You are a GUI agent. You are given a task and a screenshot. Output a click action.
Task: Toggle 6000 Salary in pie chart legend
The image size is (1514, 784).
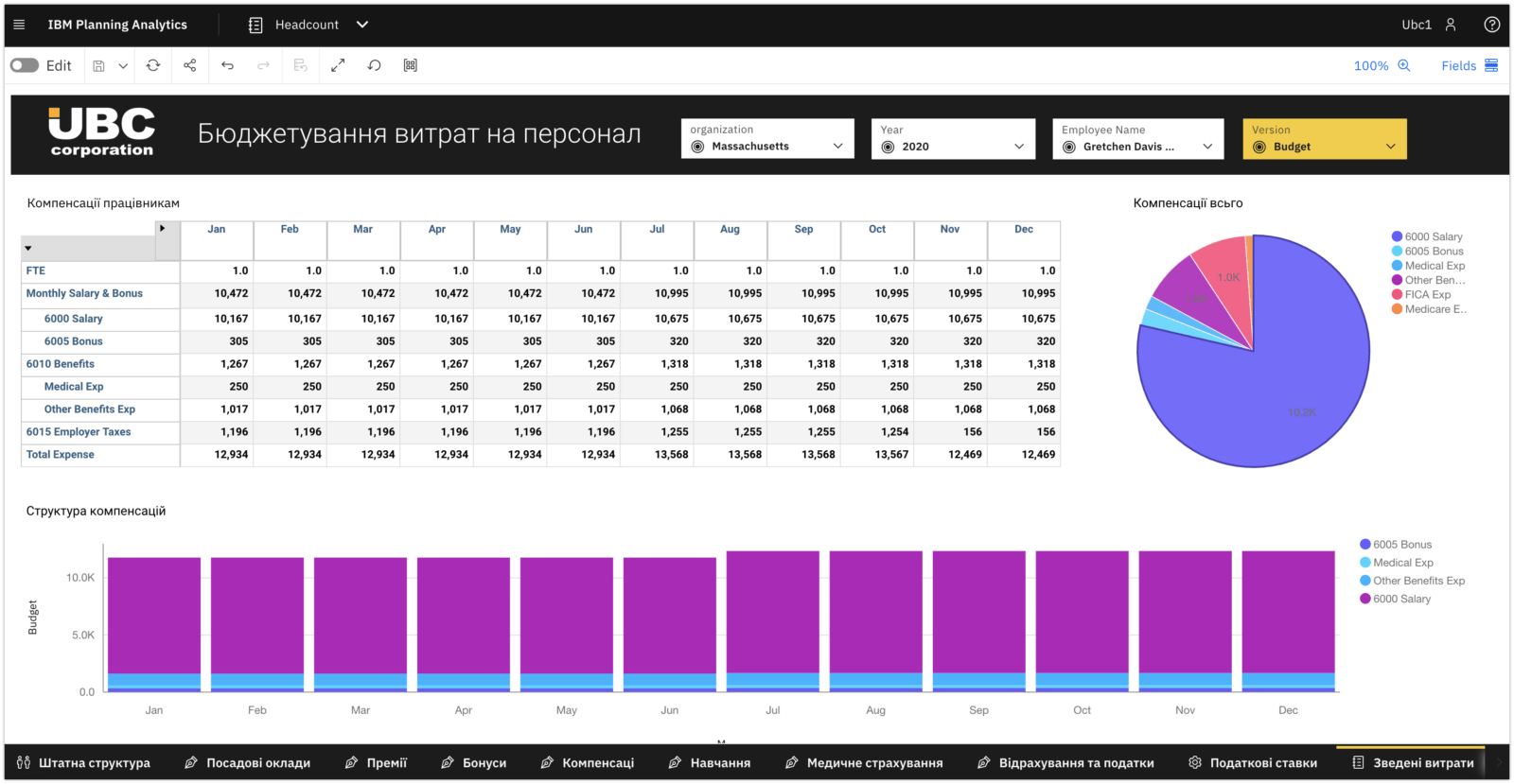(1427, 236)
